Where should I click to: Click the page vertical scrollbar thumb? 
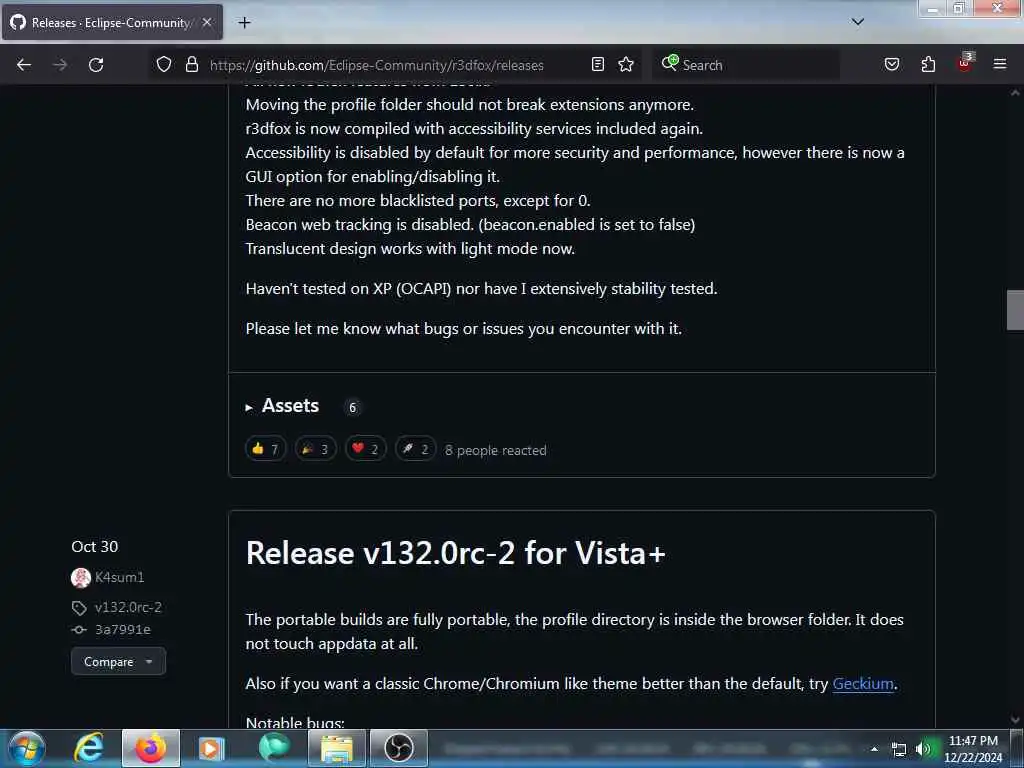point(1015,310)
